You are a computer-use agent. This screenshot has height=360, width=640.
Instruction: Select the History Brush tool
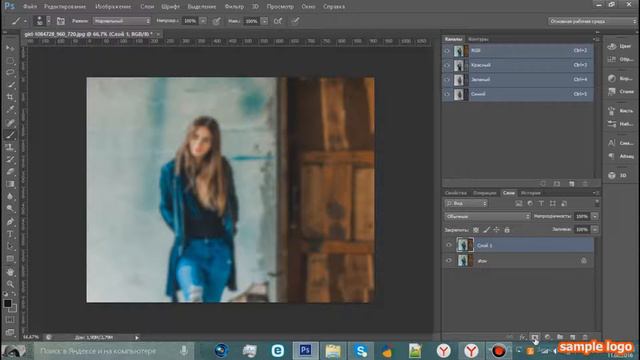click(10, 160)
